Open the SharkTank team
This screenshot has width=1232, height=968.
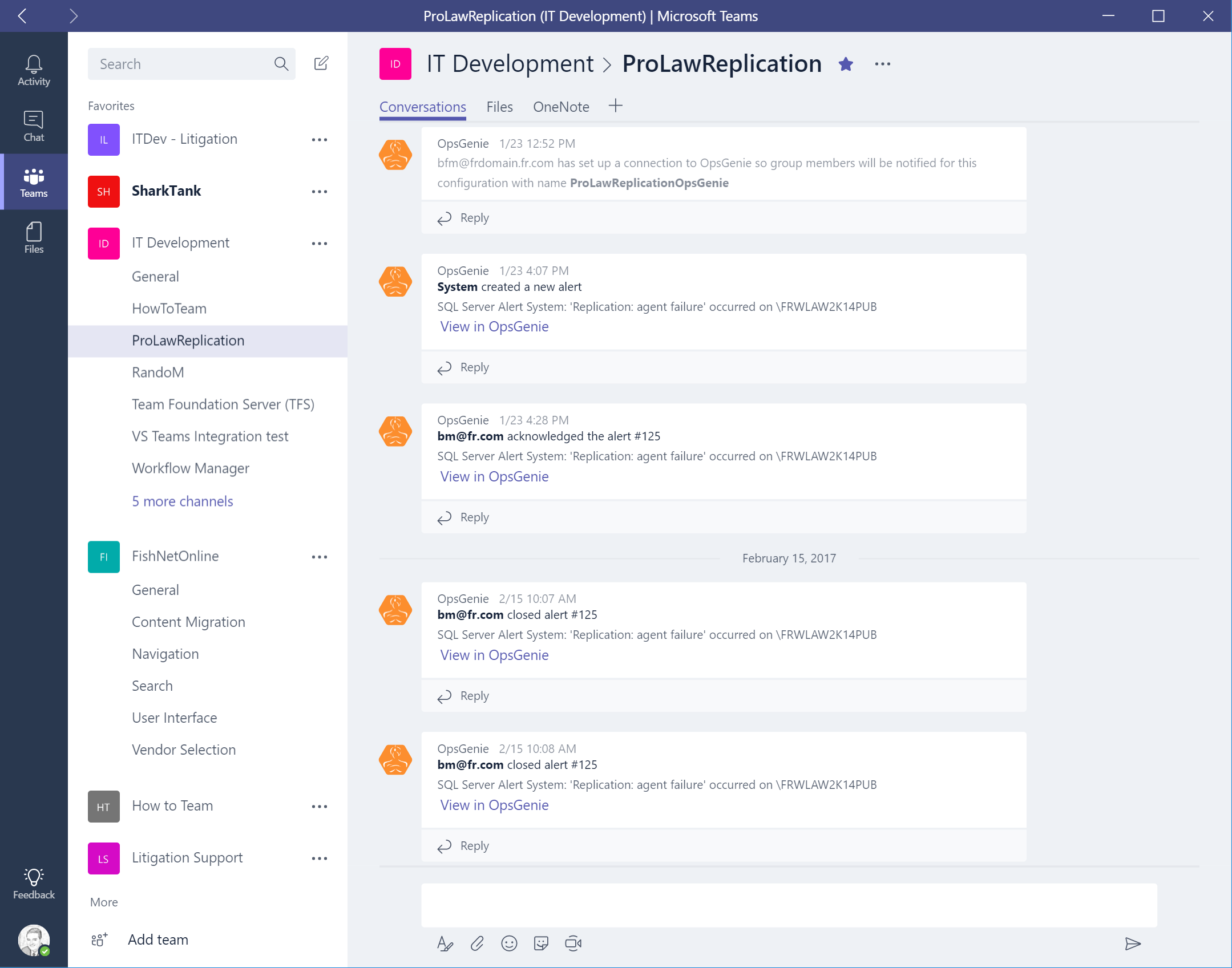(x=166, y=191)
